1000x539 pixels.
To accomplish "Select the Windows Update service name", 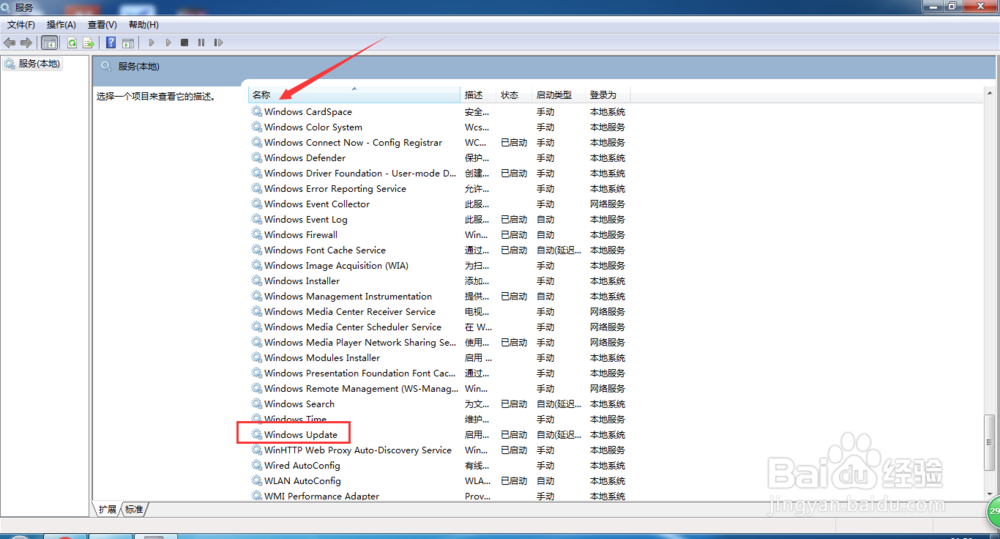I will pyautogui.click(x=300, y=434).
